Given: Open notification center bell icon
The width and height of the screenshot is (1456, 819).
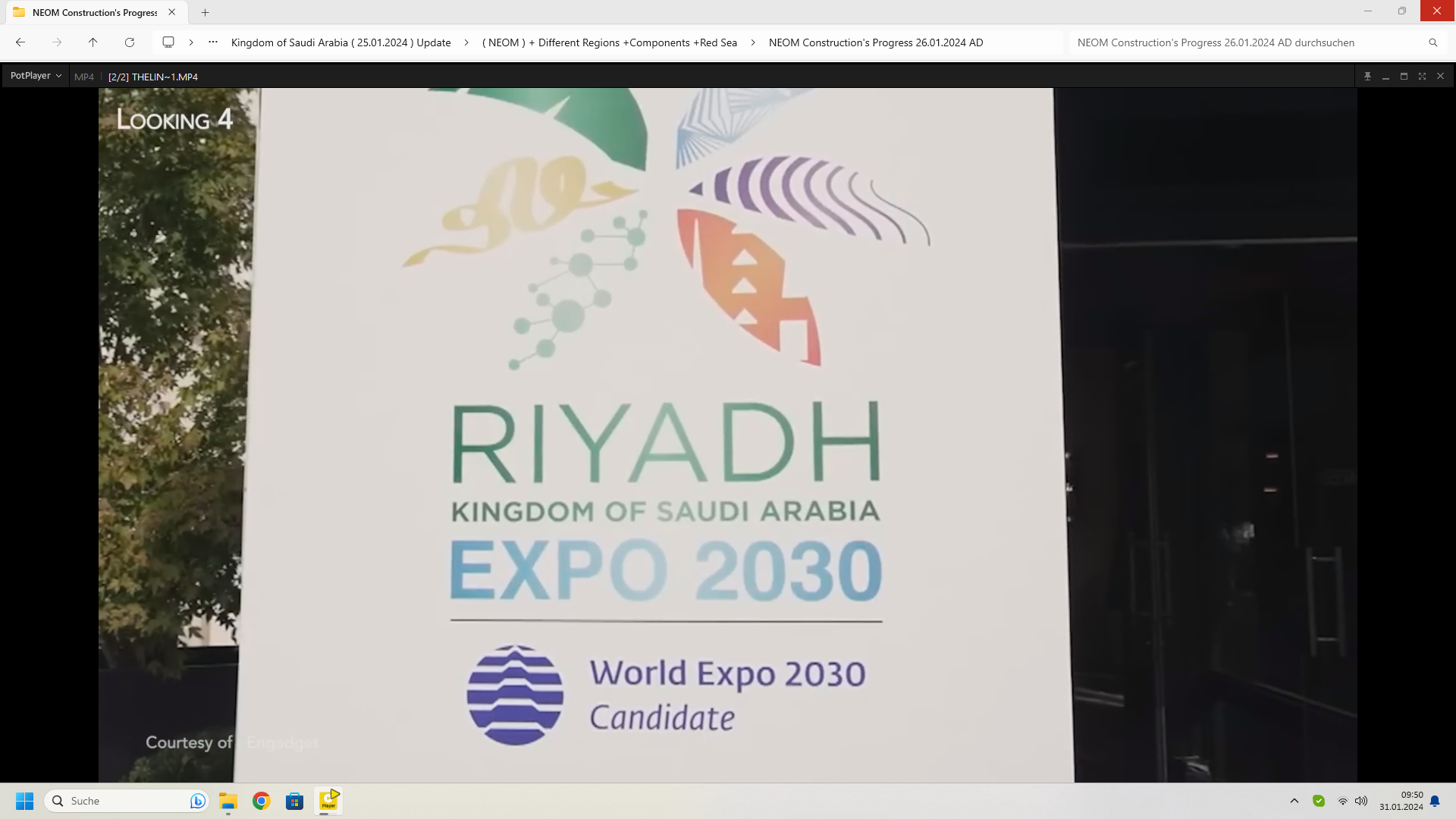Looking at the screenshot, I should [1435, 801].
